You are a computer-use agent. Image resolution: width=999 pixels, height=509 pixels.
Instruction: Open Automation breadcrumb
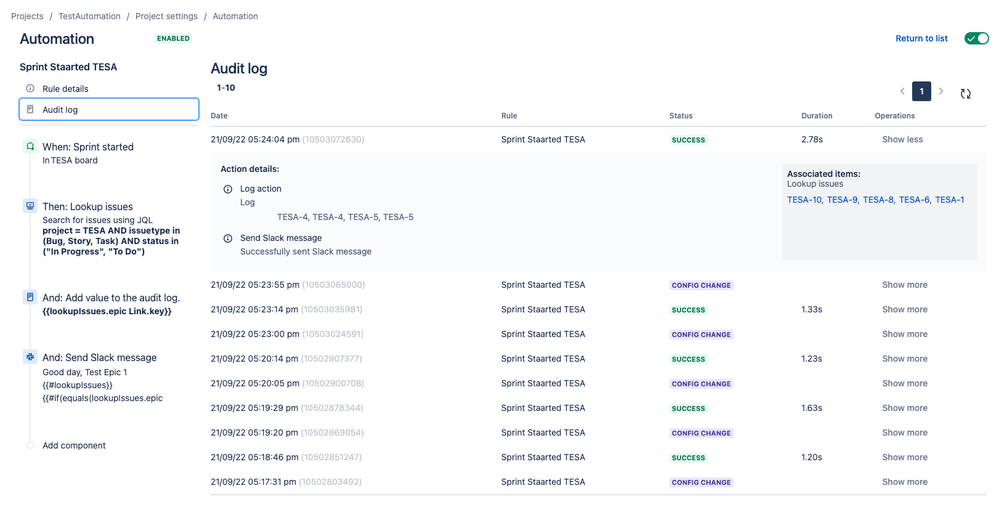[x=235, y=16]
